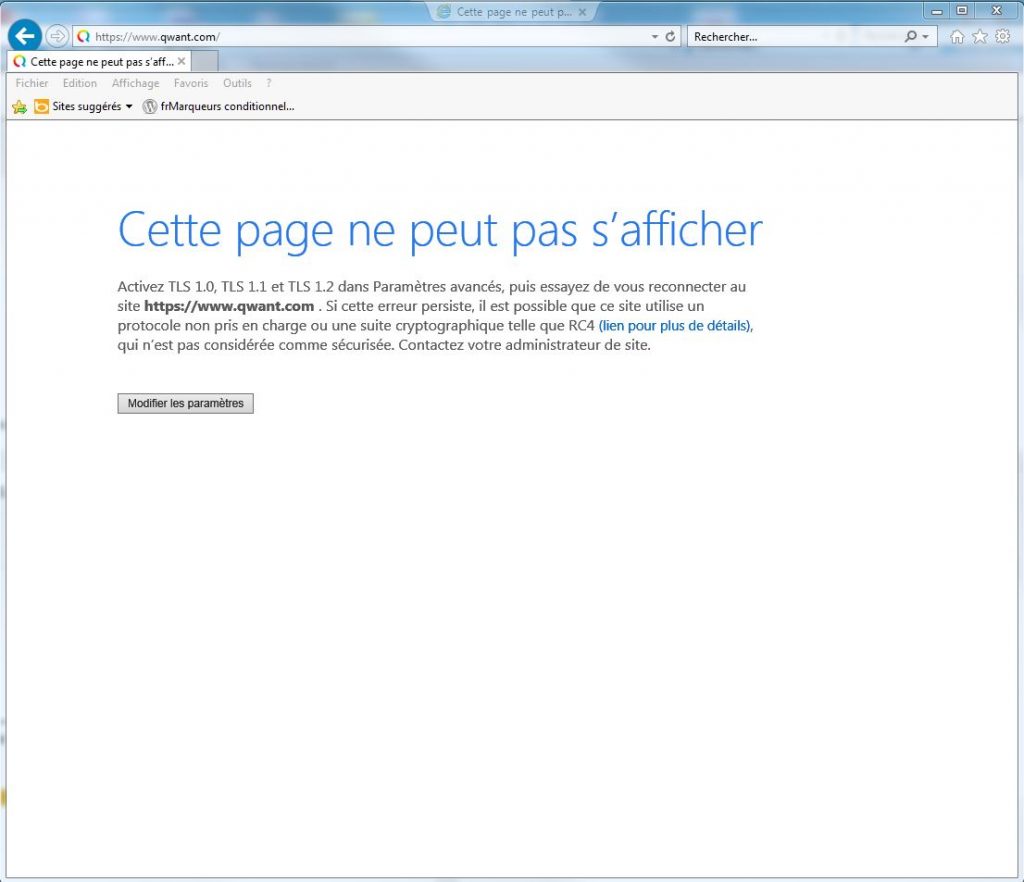The width and height of the screenshot is (1024, 882).
Task: Click the Modifier les paramètres button
Action: tap(185, 403)
